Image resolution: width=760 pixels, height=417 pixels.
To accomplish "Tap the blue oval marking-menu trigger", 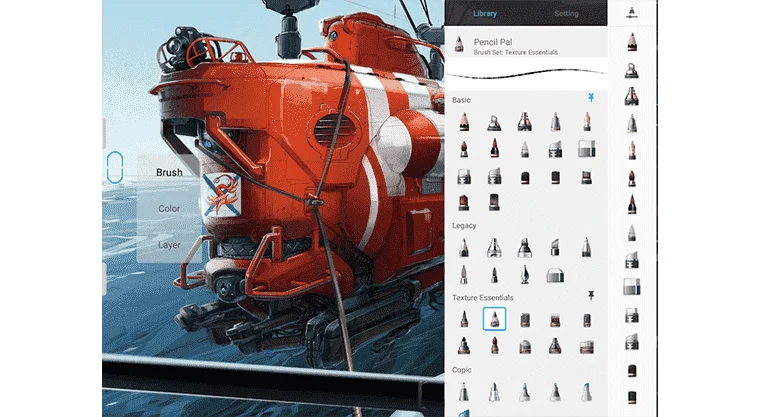I will (115, 167).
